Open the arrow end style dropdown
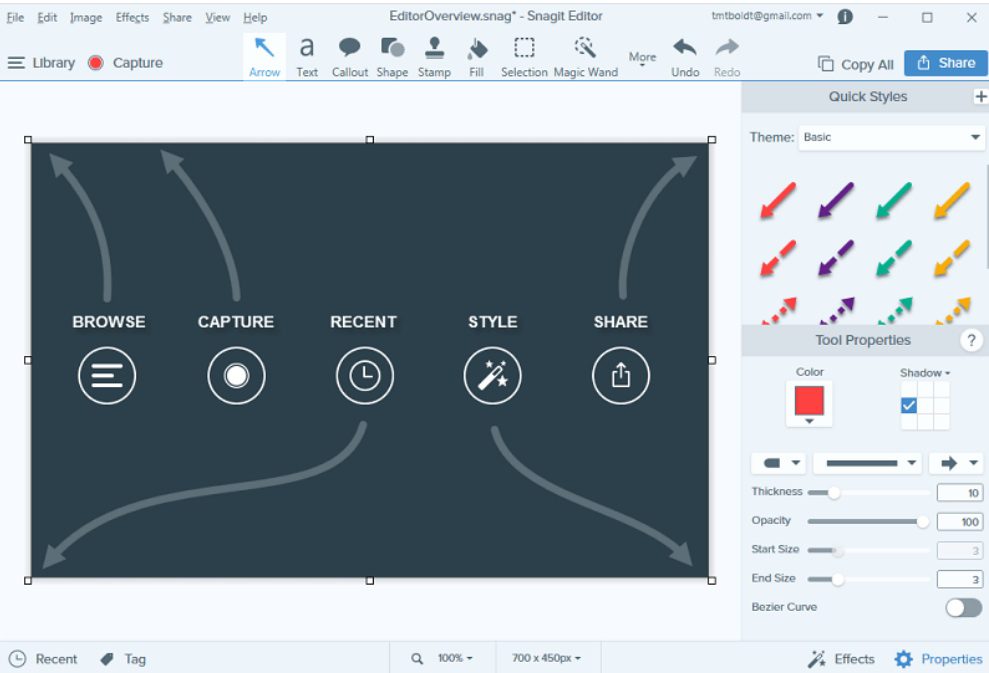 point(956,463)
